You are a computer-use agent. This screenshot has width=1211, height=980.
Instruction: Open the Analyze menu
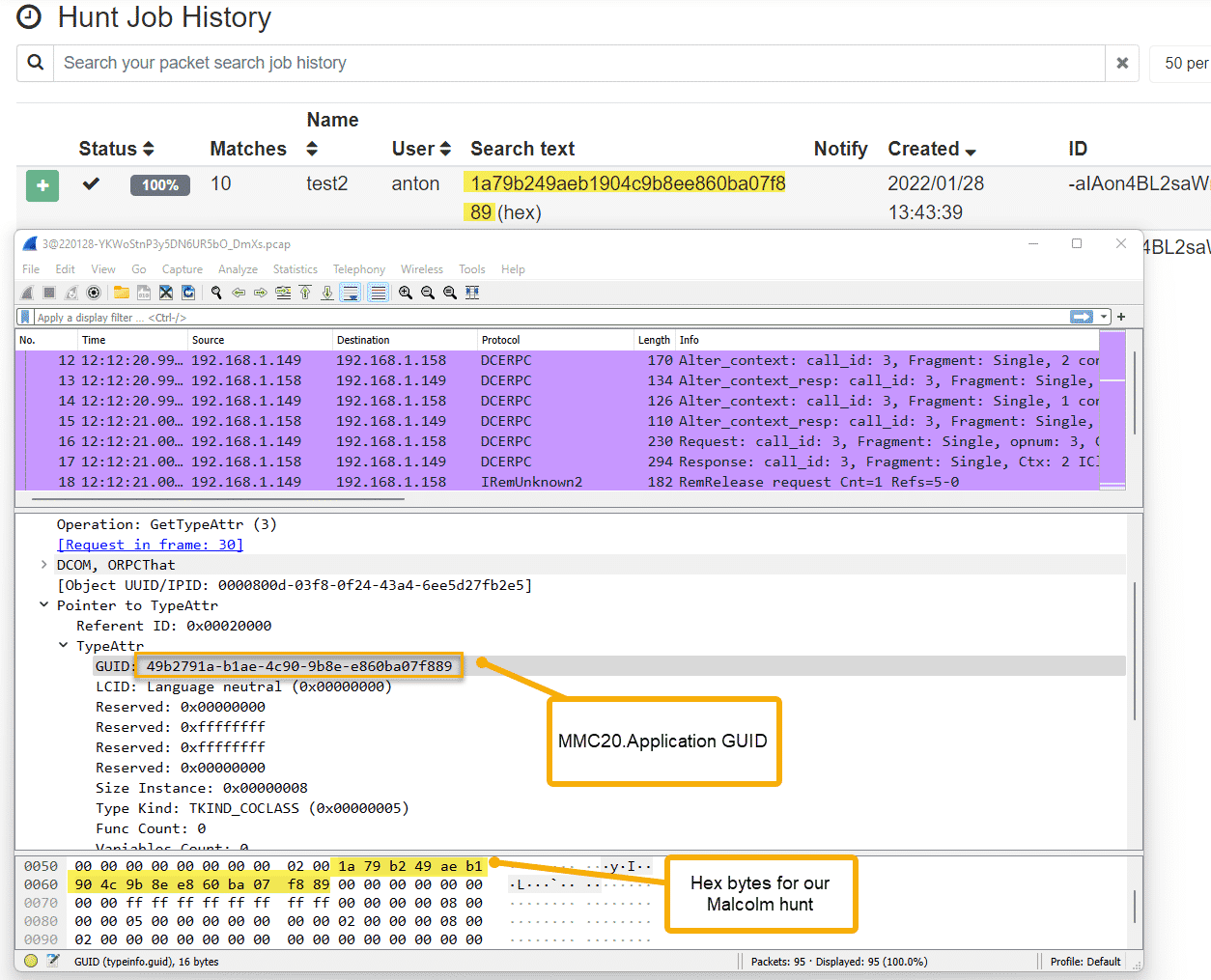tap(238, 269)
